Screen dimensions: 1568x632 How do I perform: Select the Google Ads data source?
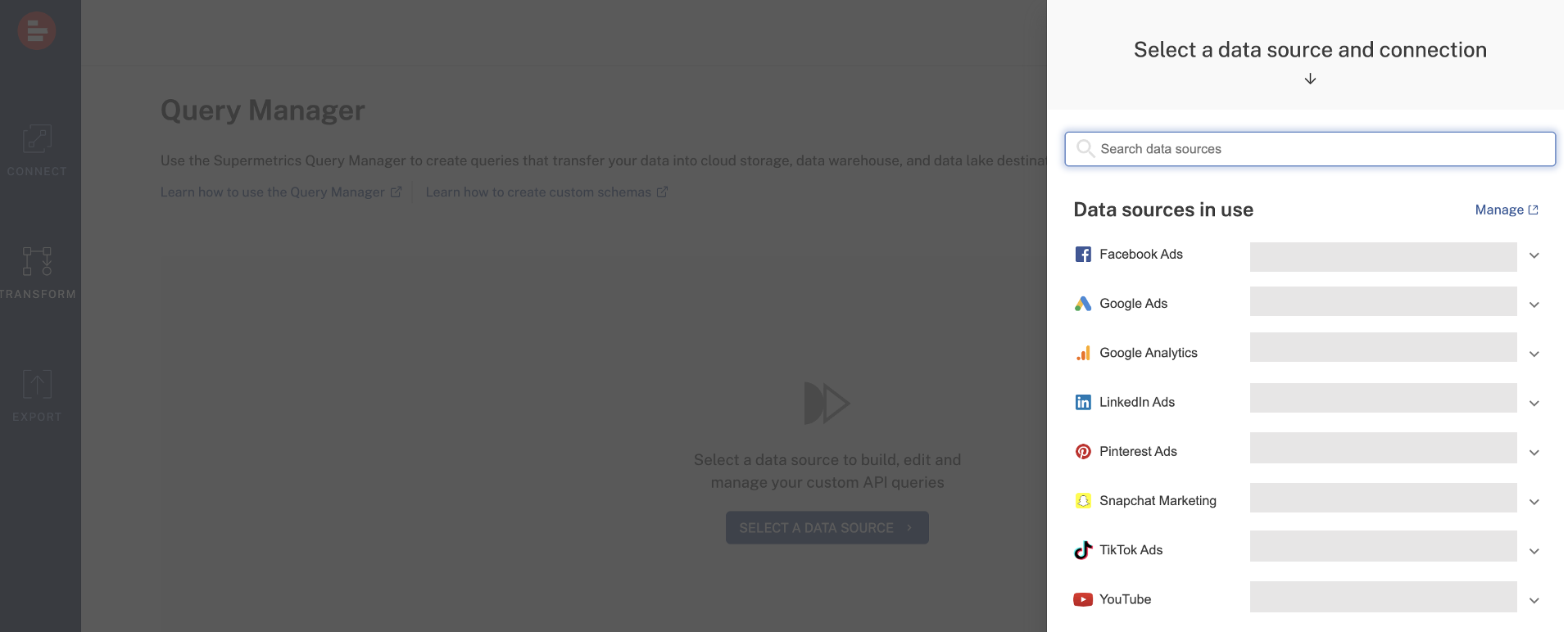pyautogui.click(x=1133, y=304)
